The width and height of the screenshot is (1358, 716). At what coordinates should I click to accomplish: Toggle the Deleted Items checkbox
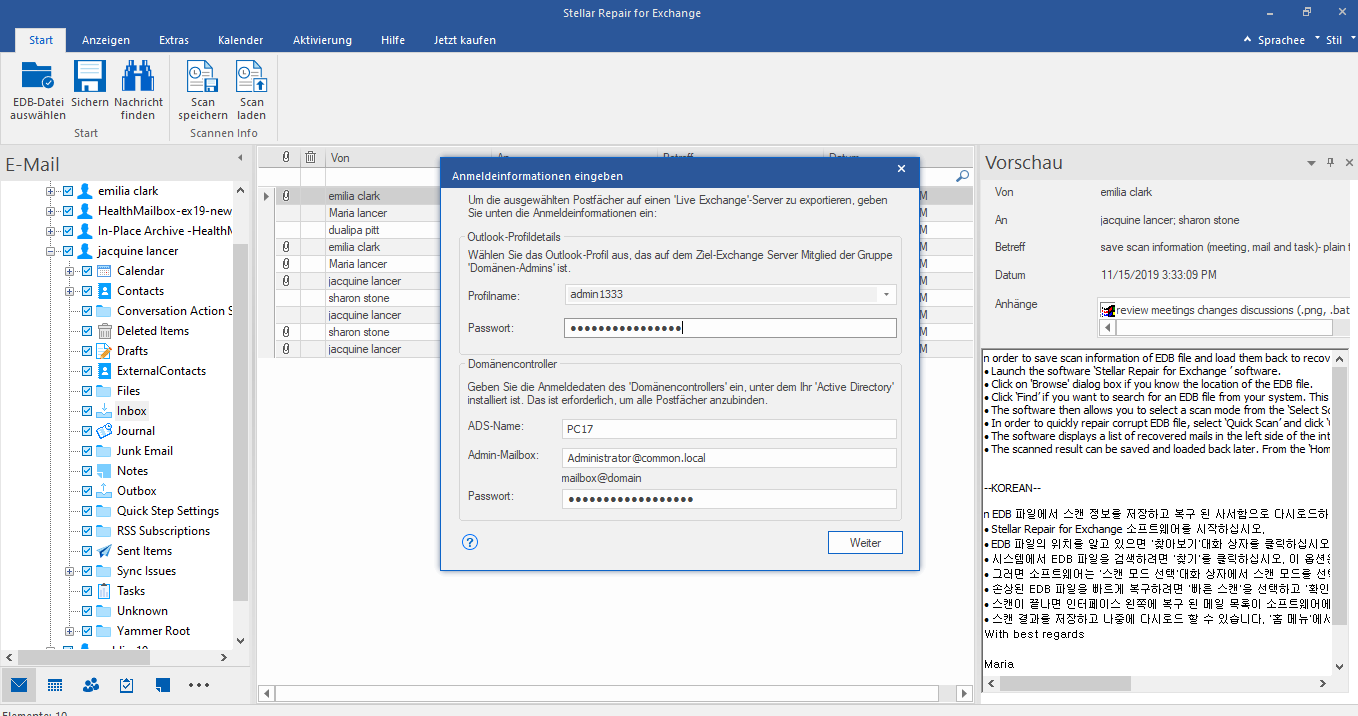point(87,331)
